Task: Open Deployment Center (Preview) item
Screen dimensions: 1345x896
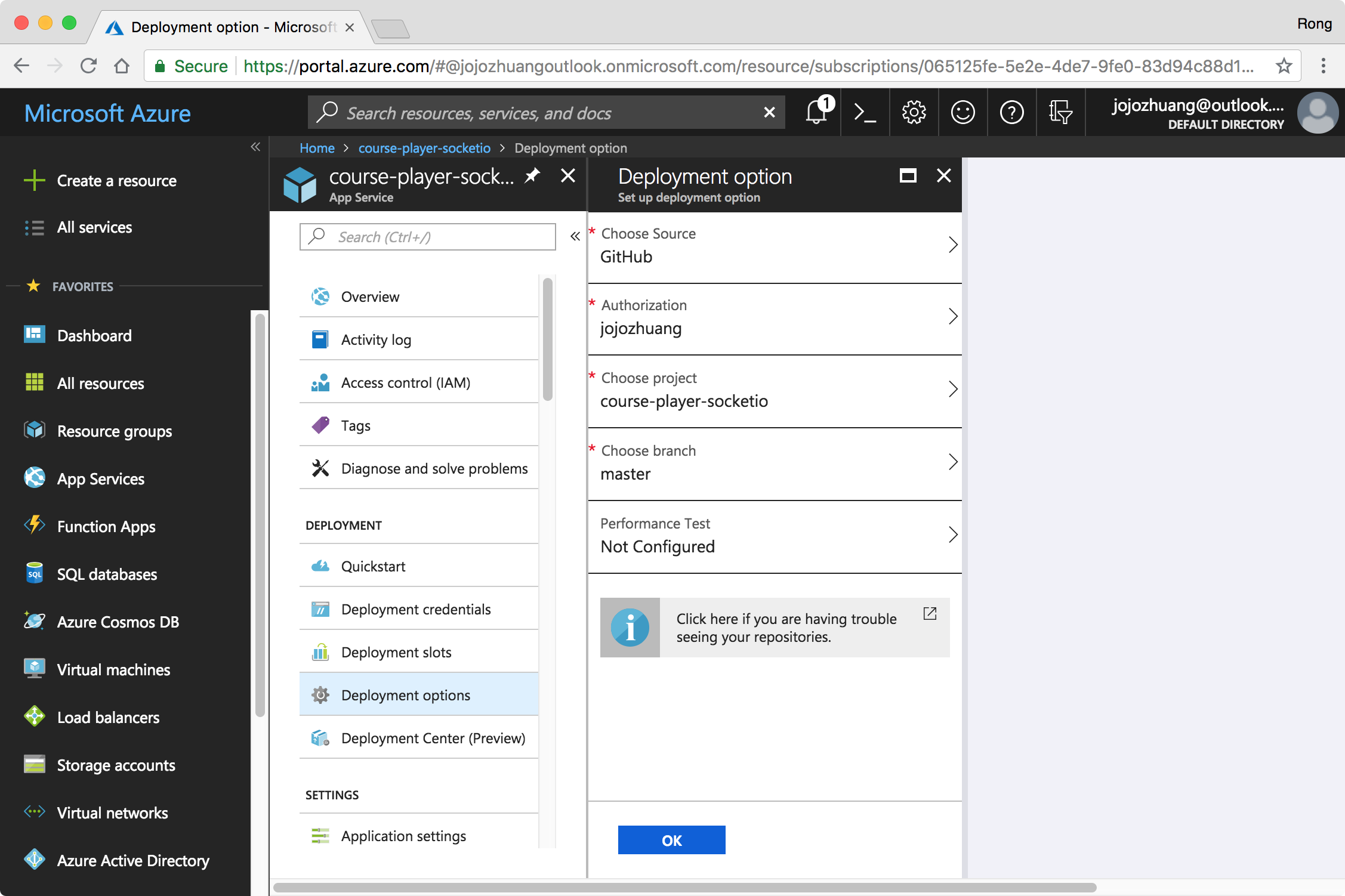Action: [x=419, y=738]
